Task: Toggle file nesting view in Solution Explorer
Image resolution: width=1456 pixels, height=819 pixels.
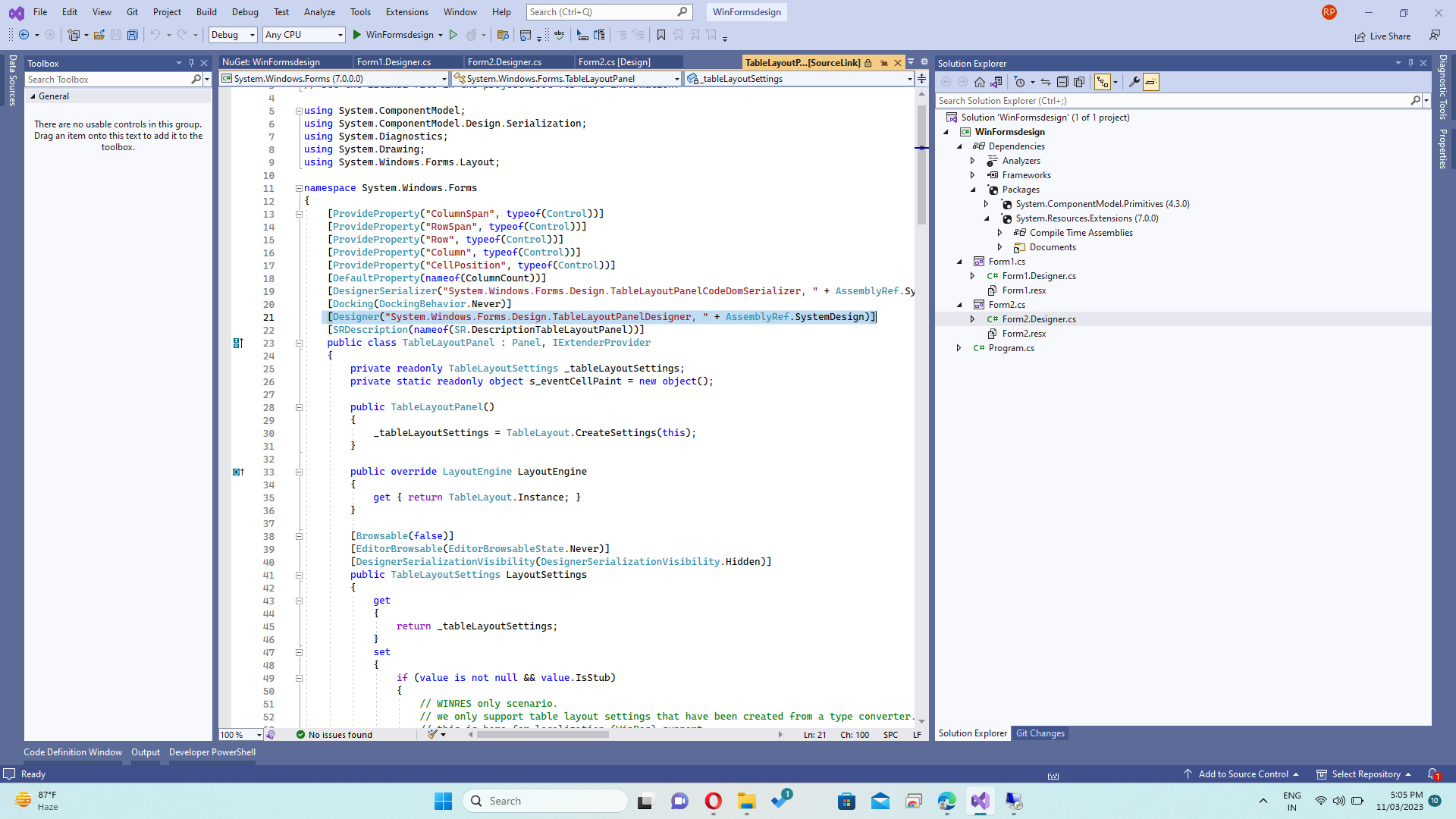Action: (x=1102, y=82)
